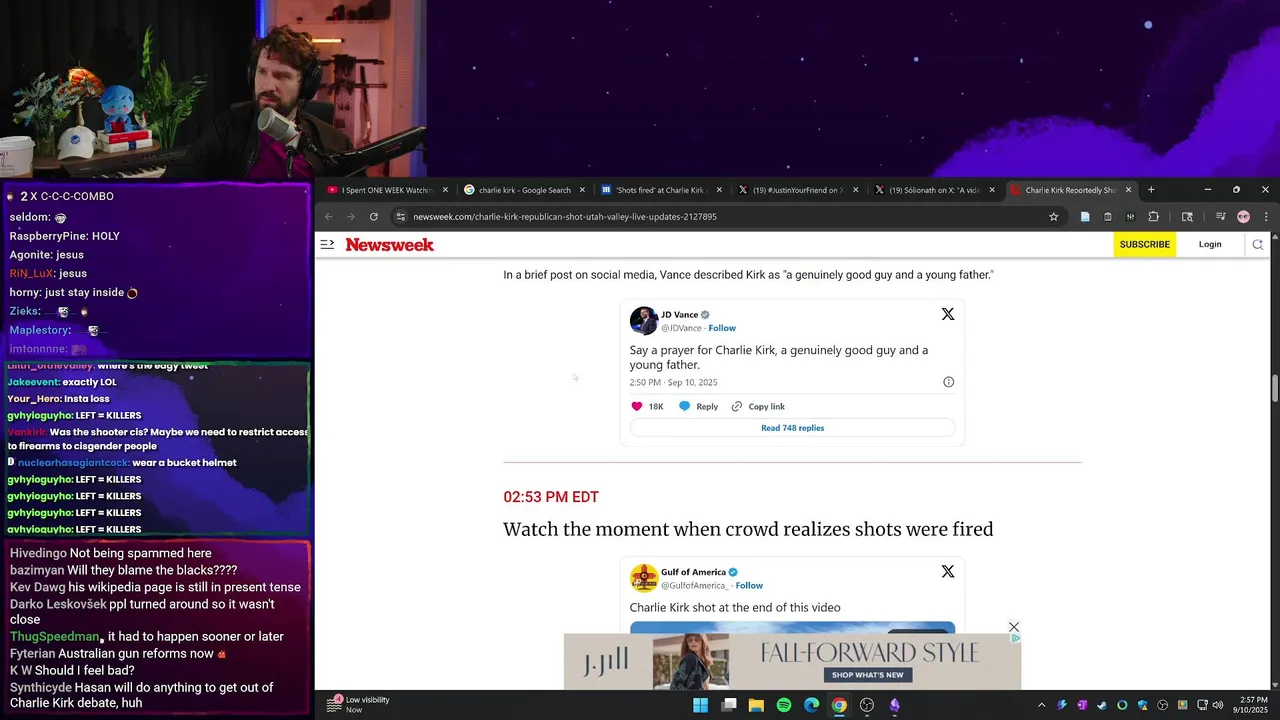The image size is (1280, 720).
Task: Expand the system tray hidden icons chevron
Action: (1041, 705)
